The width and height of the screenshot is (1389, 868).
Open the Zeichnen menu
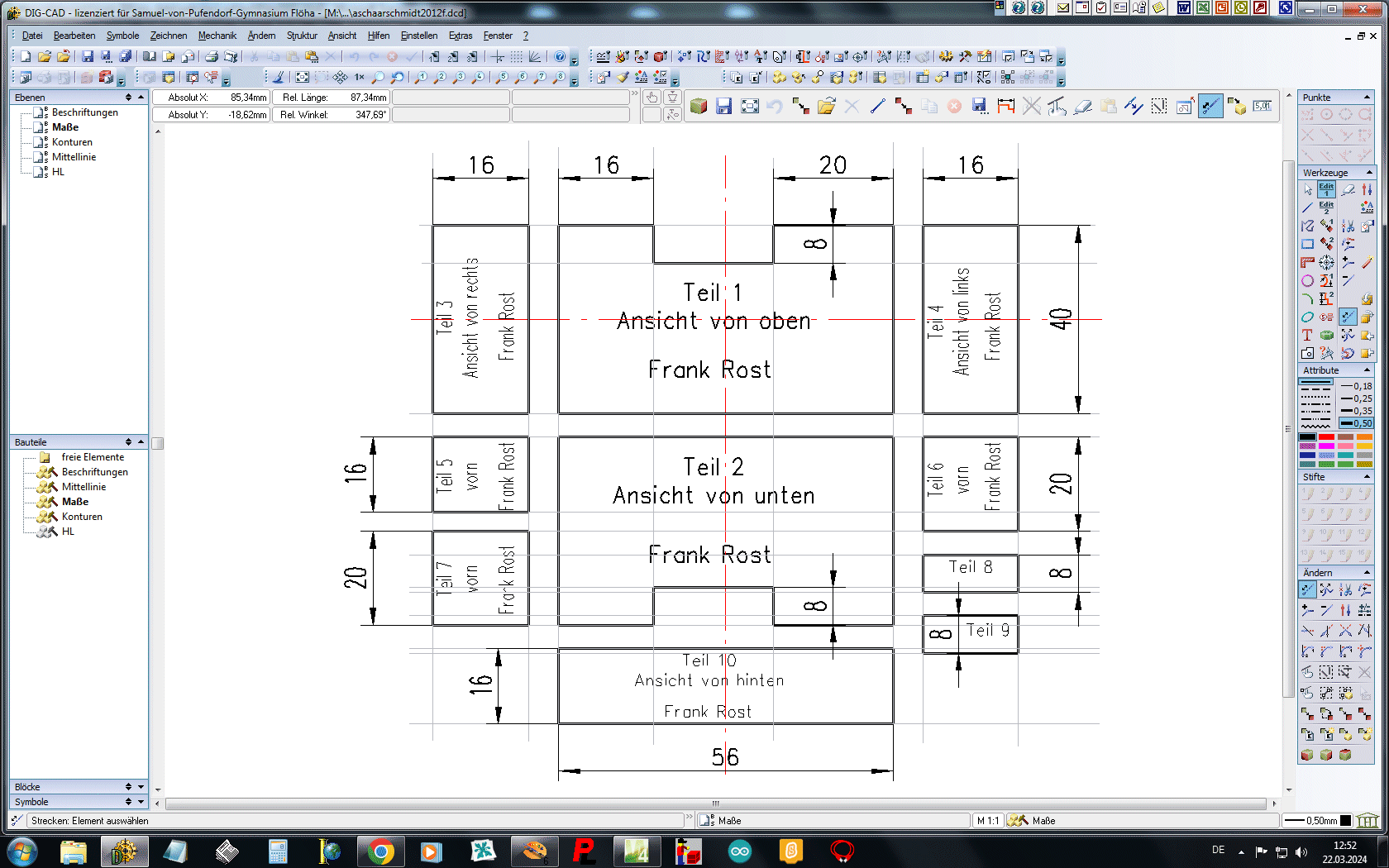pyautogui.click(x=169, y=36)
